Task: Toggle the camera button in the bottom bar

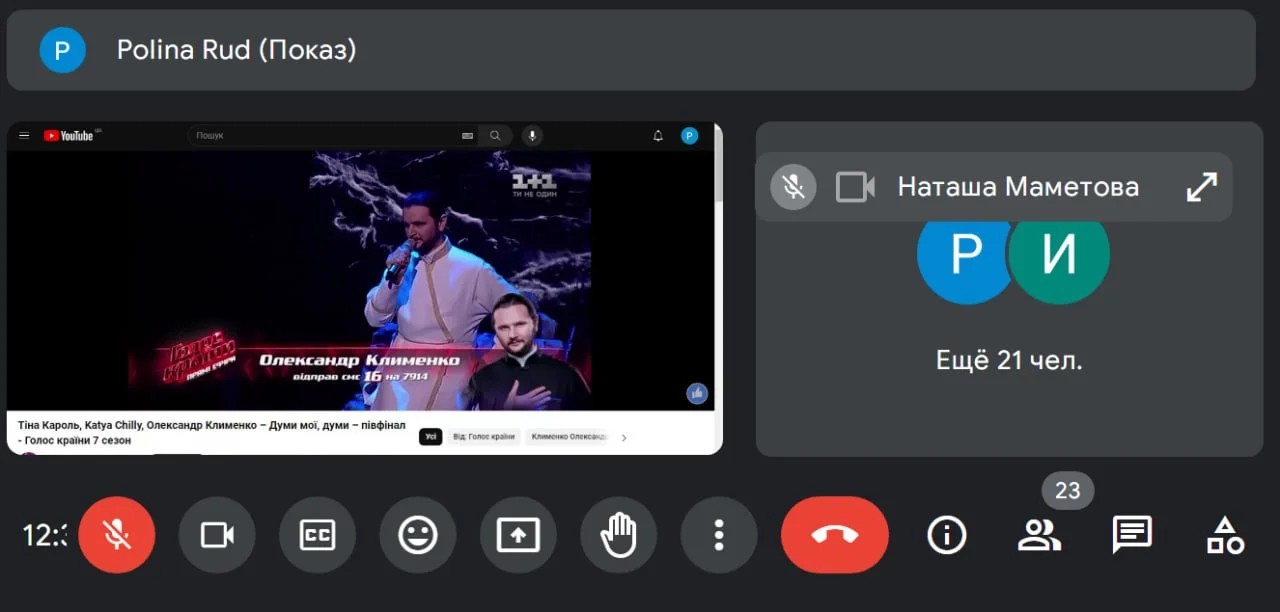Action: (x=217, y=535)
